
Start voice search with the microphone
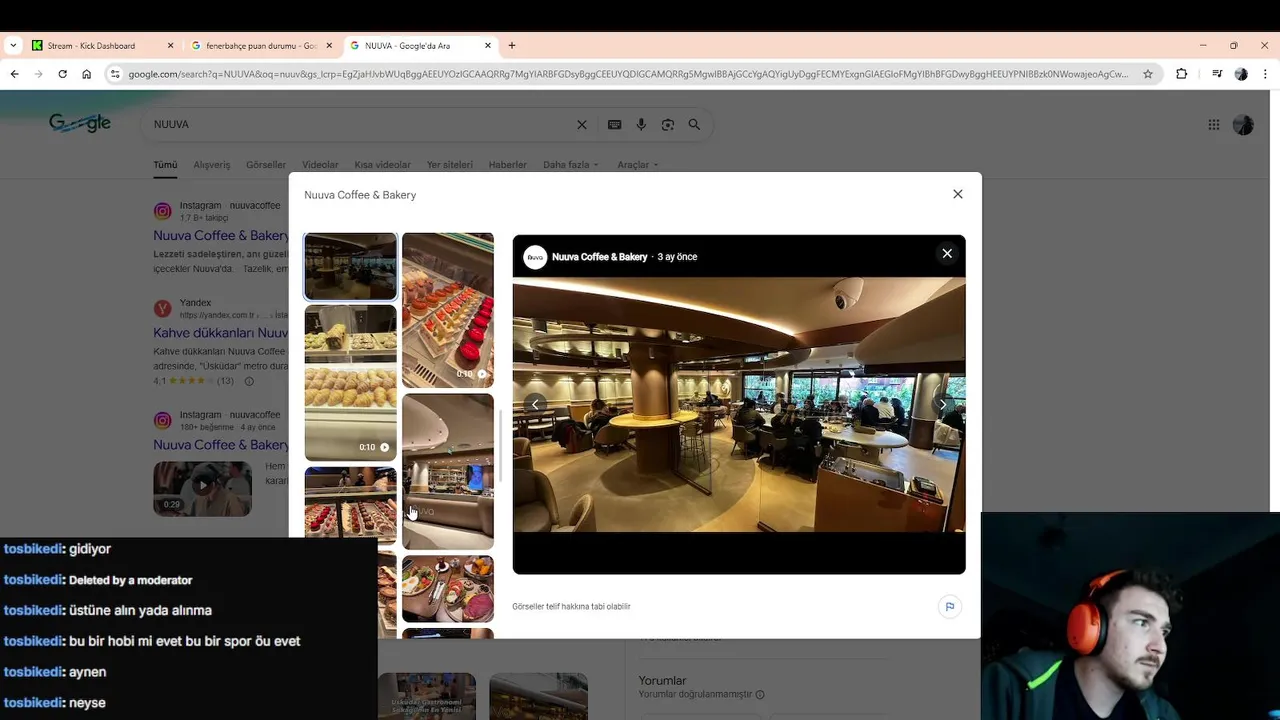pos(641,125)
